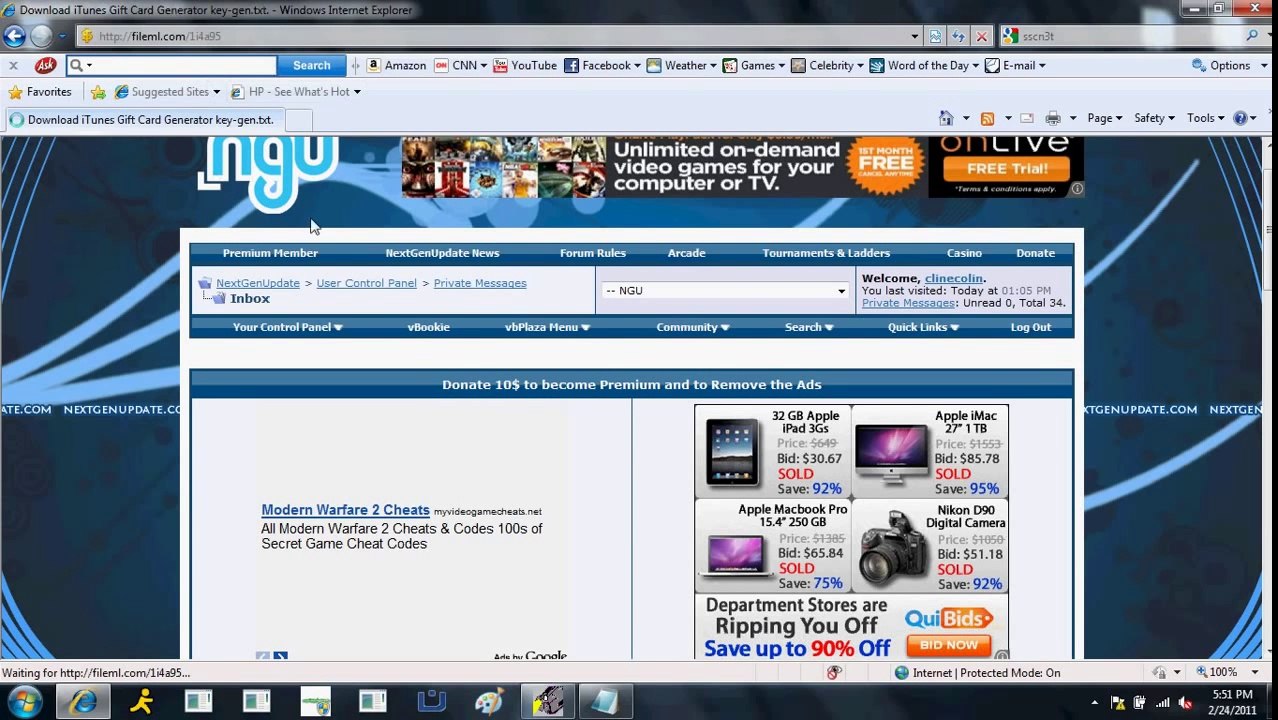The height and width of the screenshot is (720, 1278).
Task: Click the Tournaments & Ladders link
Action: (826, 253)
